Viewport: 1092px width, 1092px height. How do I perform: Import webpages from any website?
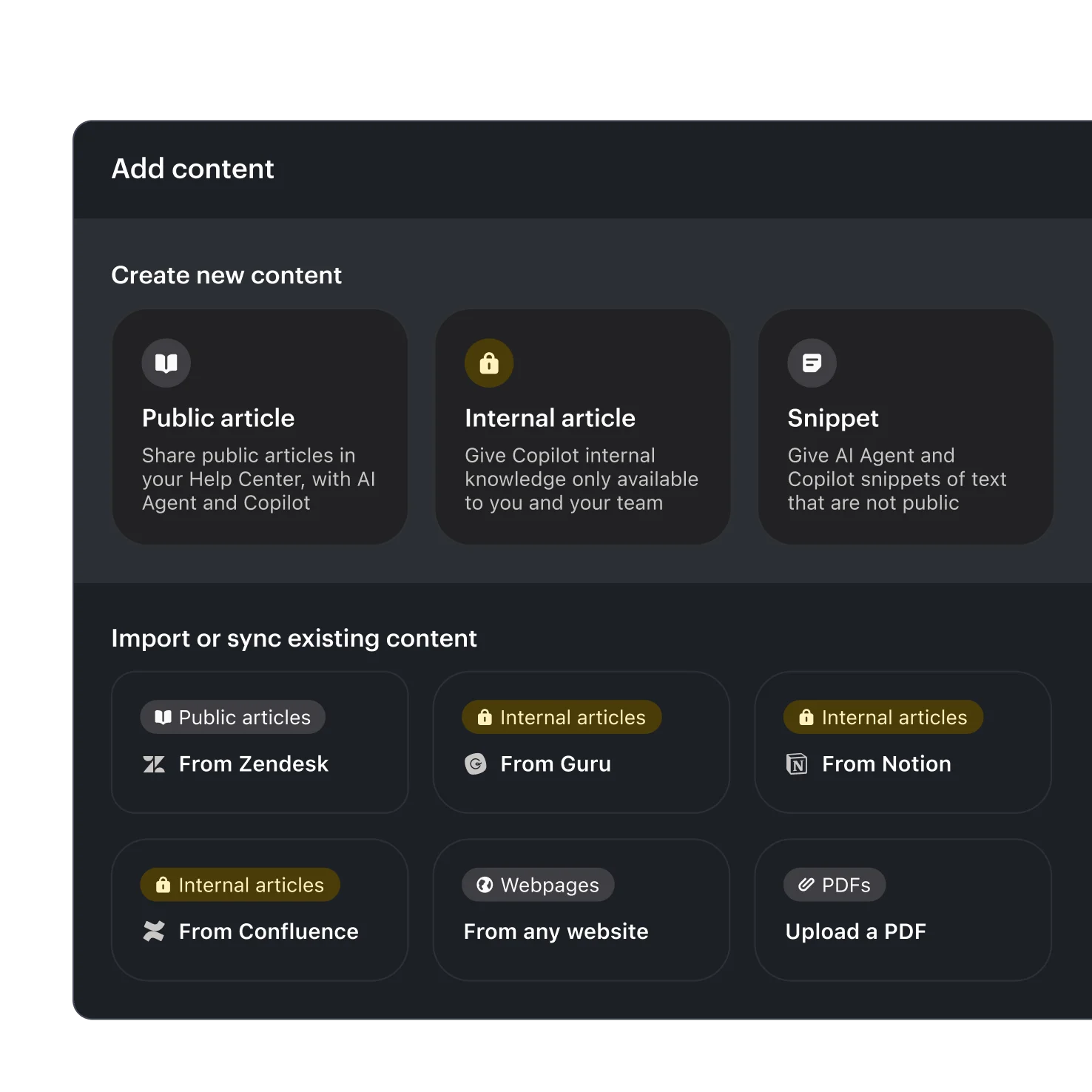click(582, 909)
